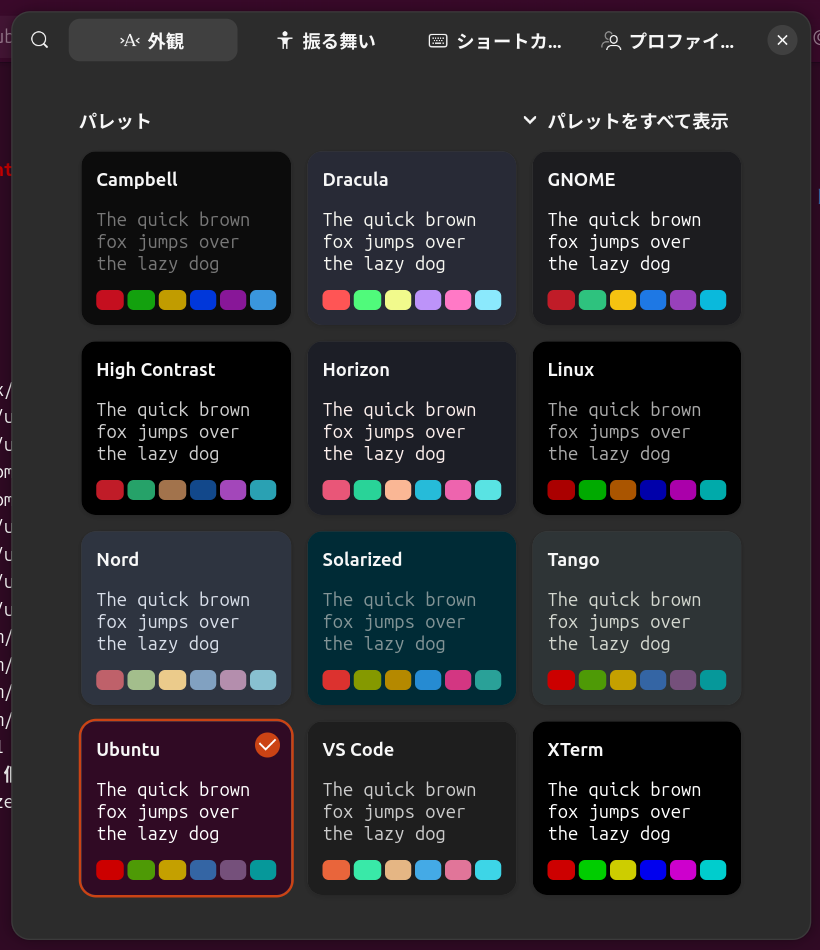Click the red swatch in Campbell palette
The width and height of the screenshot is (820, 950).
(110, 300)
